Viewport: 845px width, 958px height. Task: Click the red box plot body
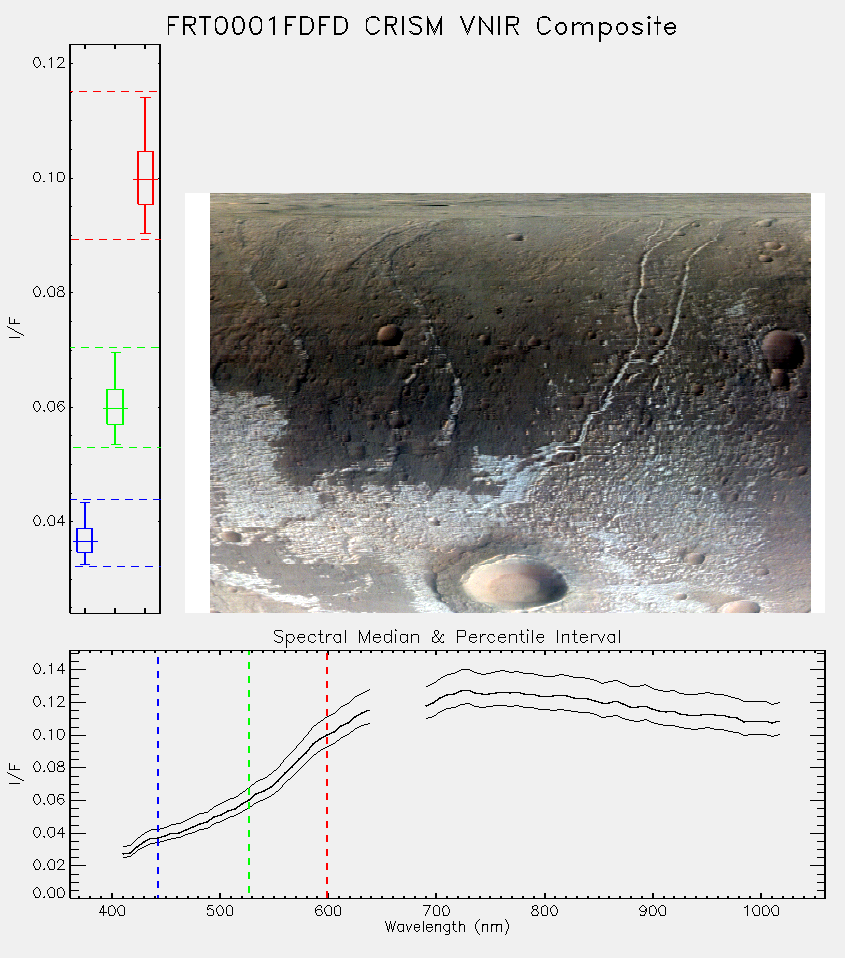pyautogui.click(x=145, y=178)
